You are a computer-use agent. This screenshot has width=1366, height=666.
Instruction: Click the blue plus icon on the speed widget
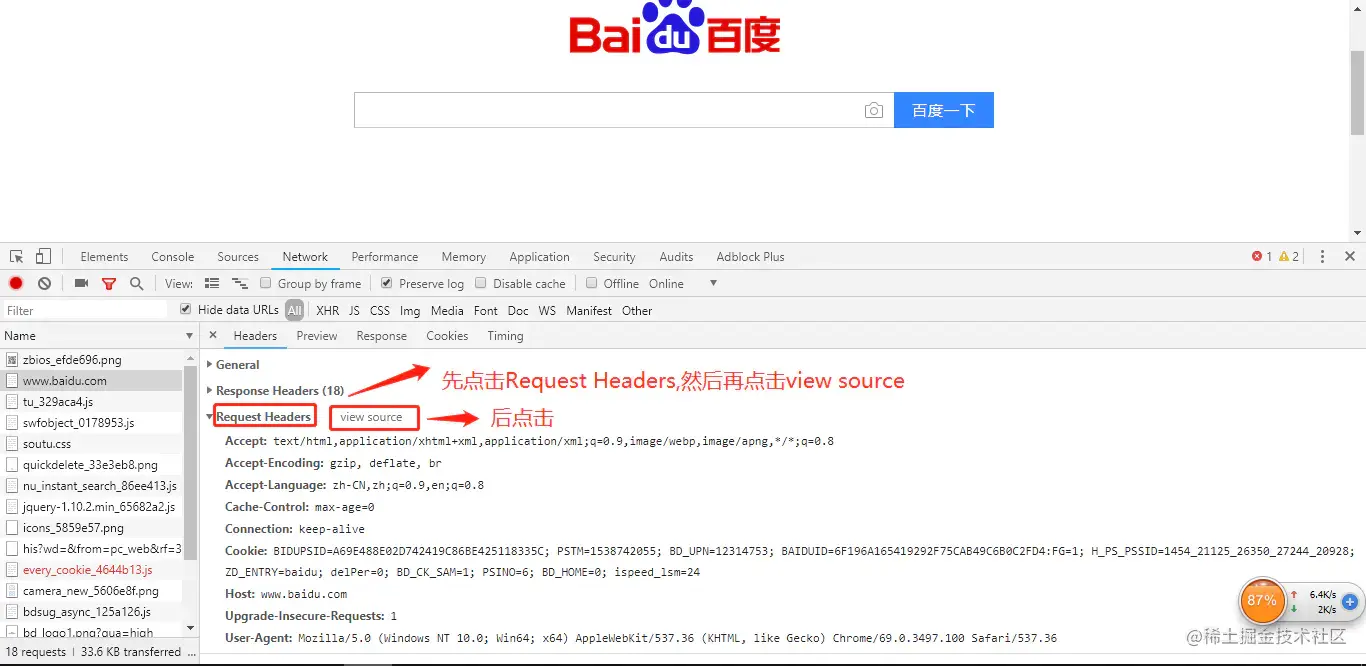pyautogui.click(x=1349, y=602)
